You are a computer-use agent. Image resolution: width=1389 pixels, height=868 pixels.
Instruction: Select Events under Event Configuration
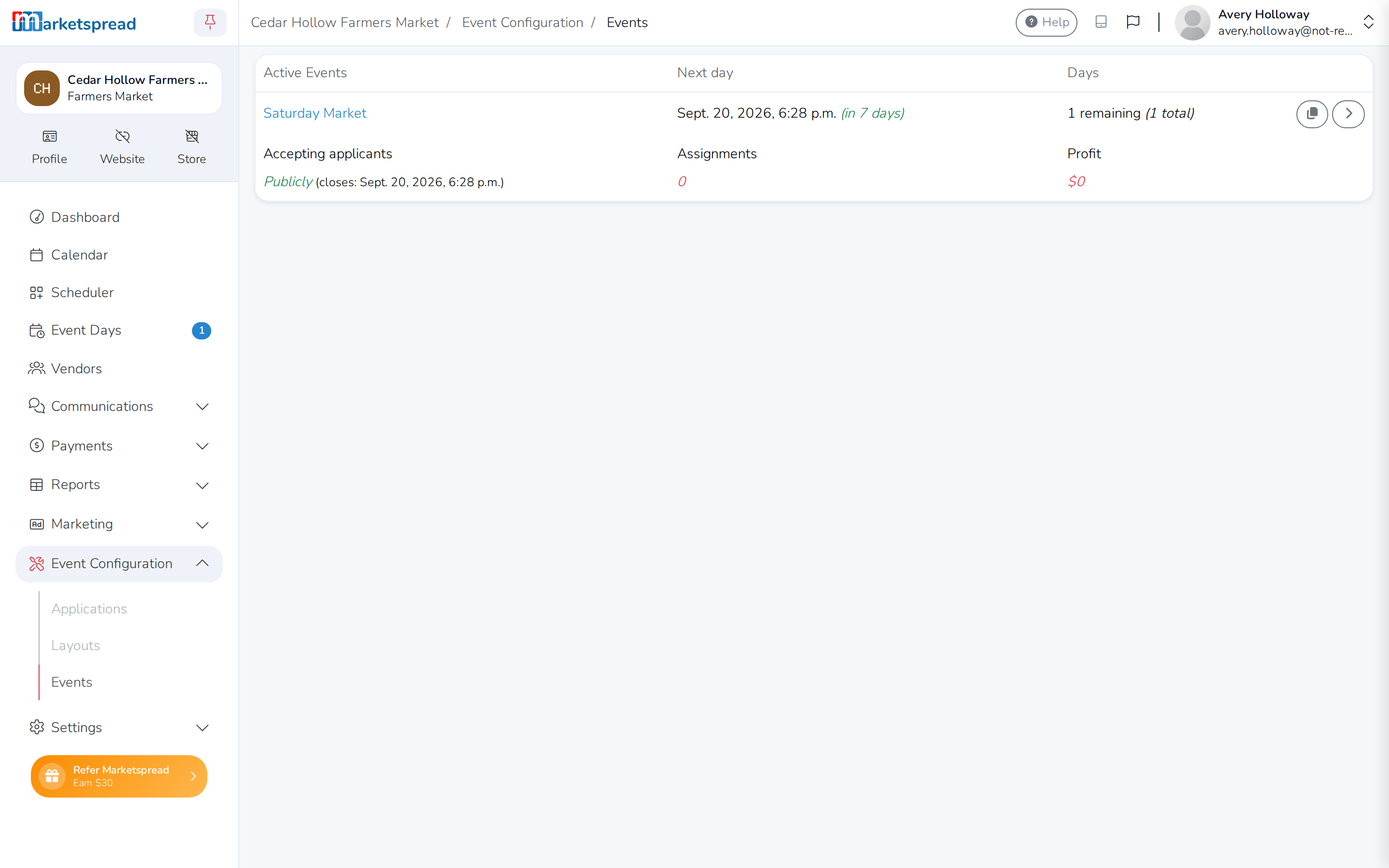72,682
